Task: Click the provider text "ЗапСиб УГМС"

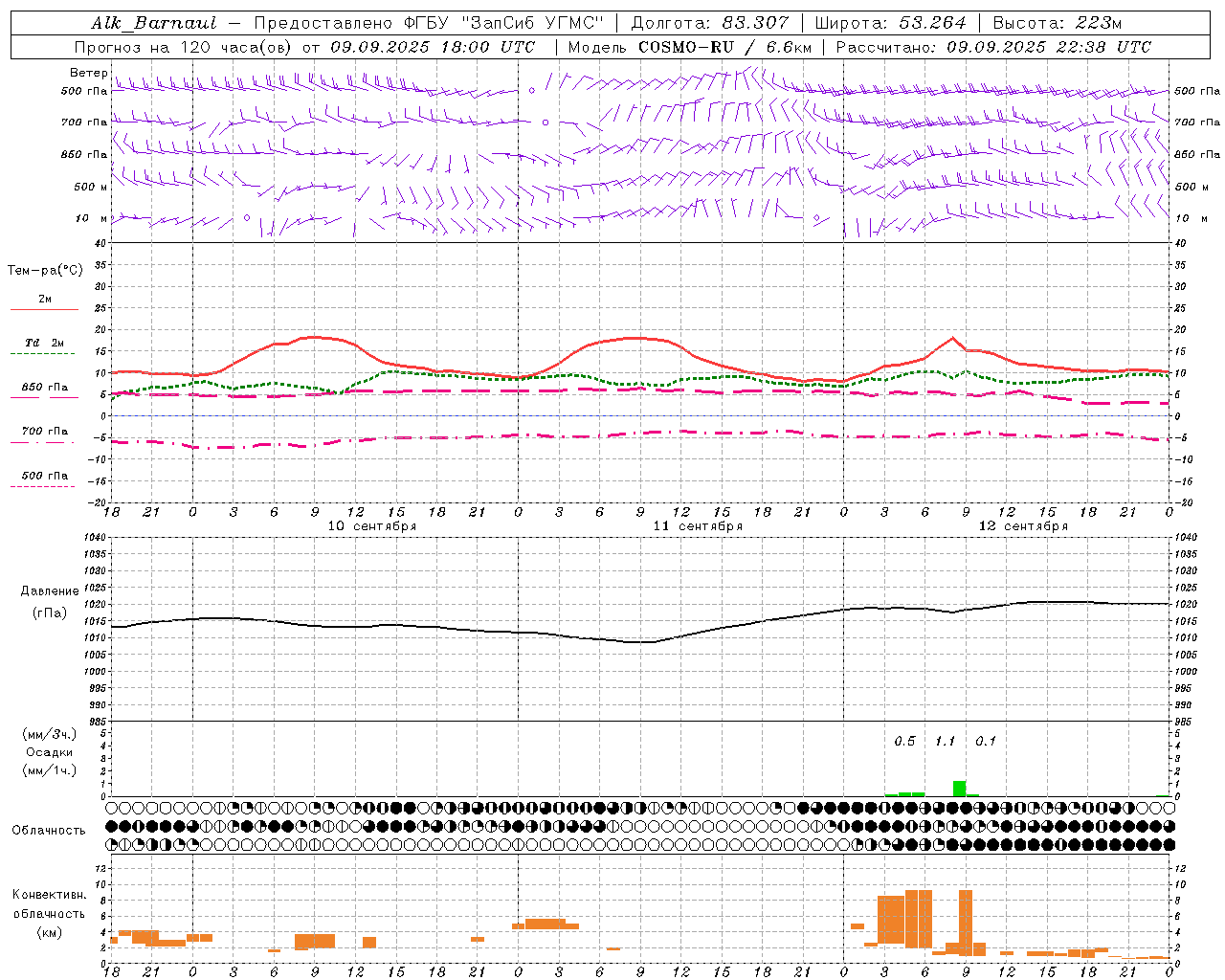Action: tap(535, 23)
